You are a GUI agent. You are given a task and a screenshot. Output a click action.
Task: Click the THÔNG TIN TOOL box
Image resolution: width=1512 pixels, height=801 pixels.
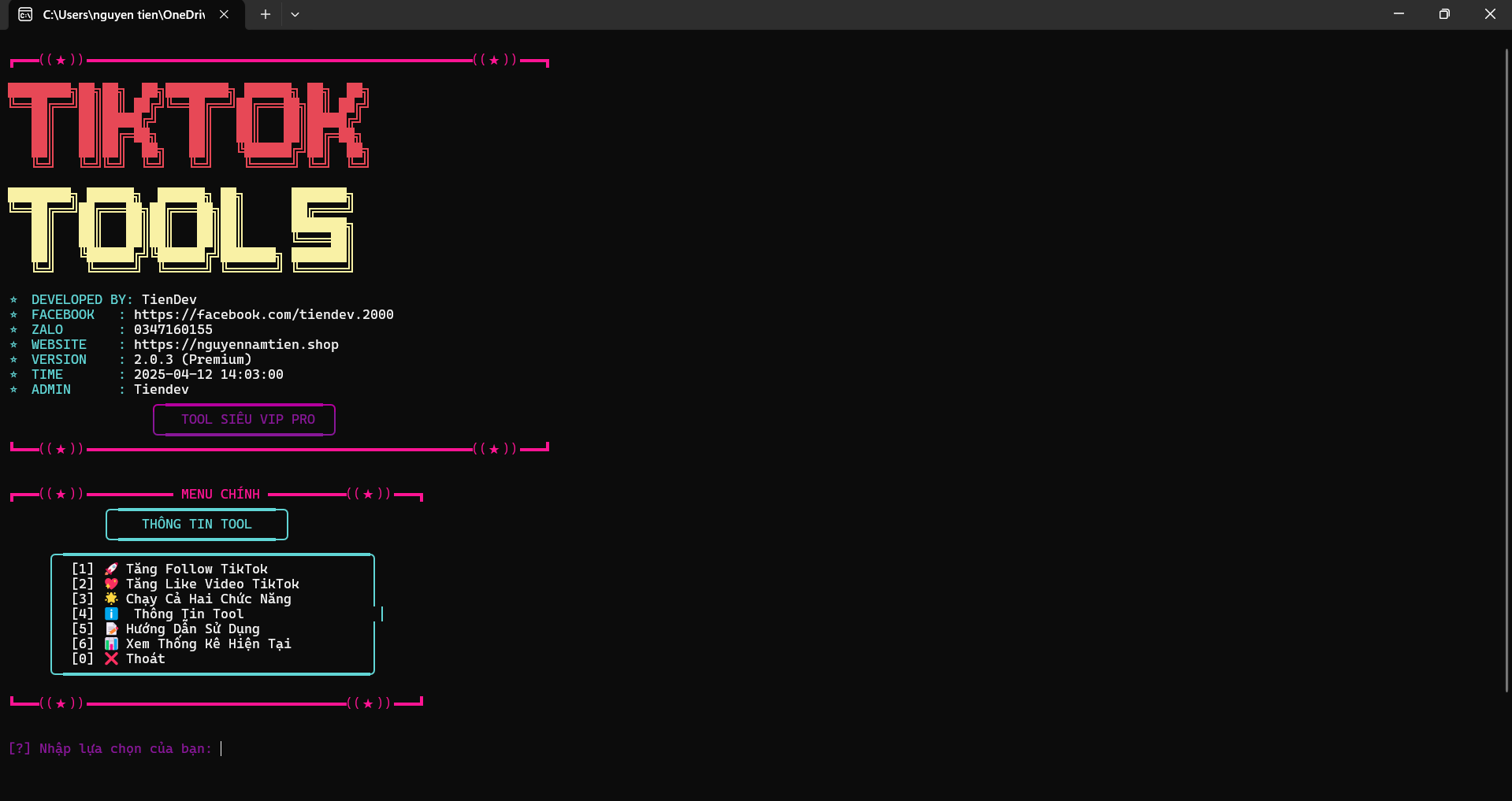coord(197,525)
